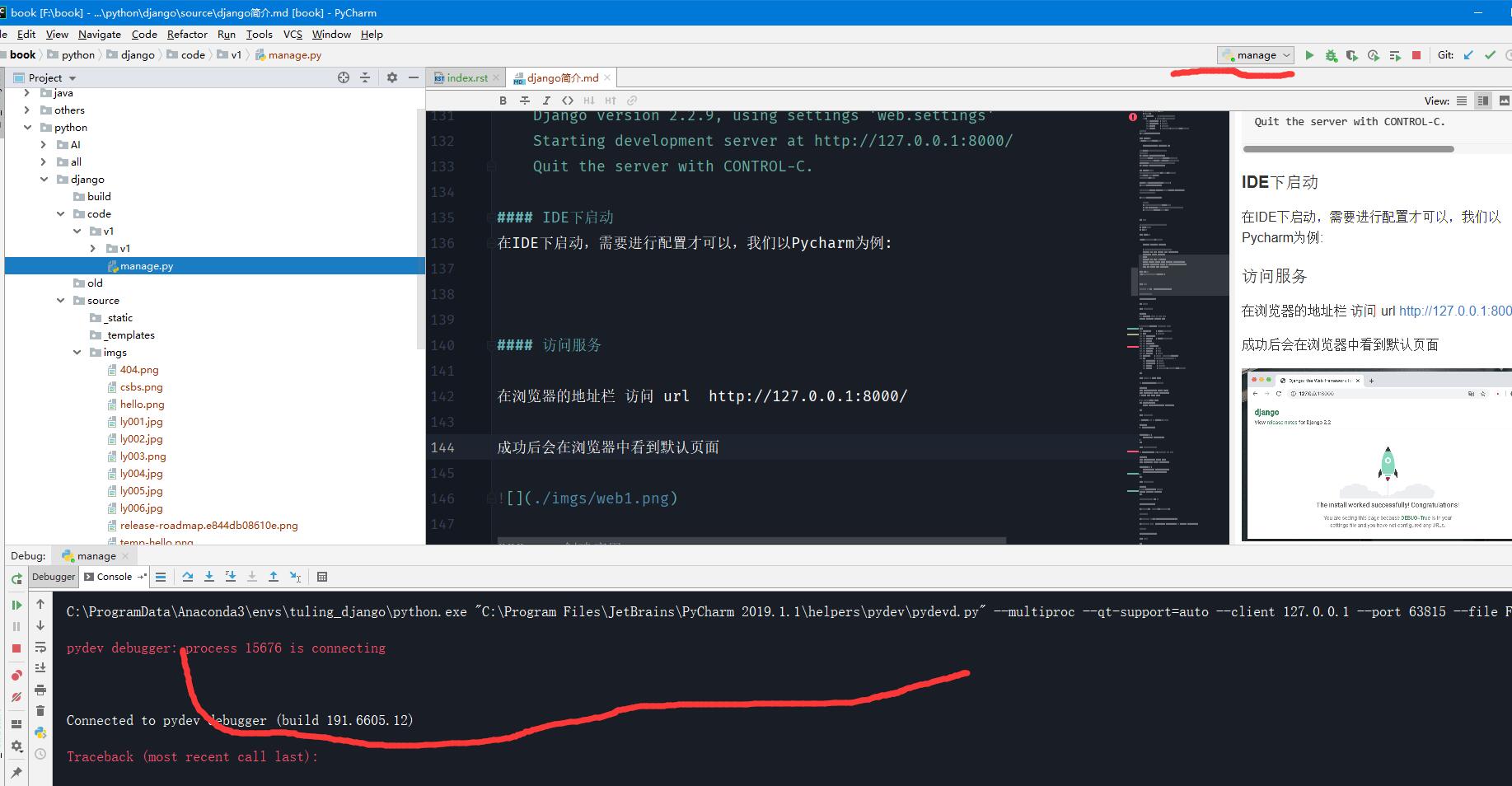The image size is (1512, 786).
Task: Toggle soft-wrap in the console
Action: coord(40,647)
